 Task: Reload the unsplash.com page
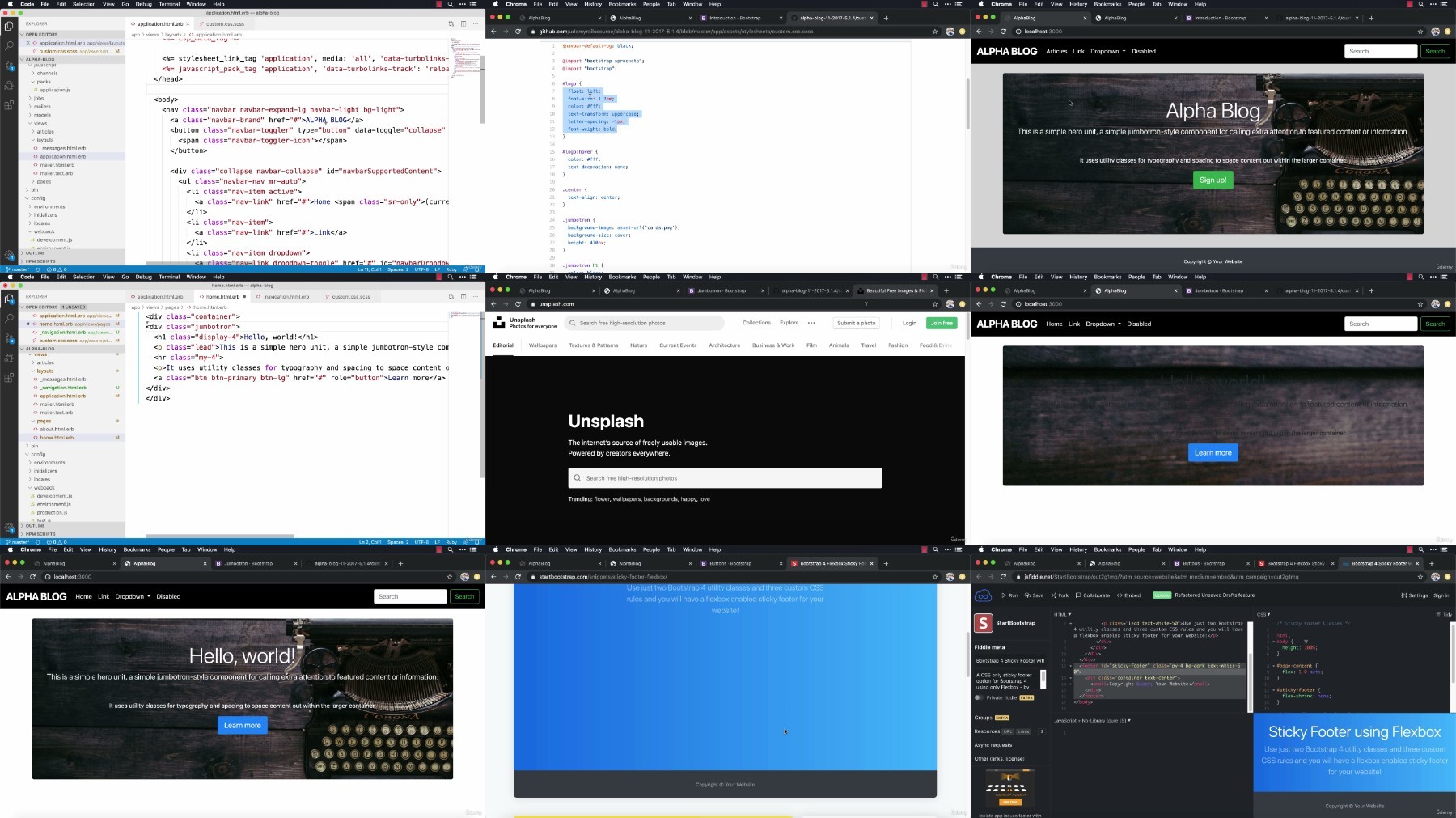point(518,304)
